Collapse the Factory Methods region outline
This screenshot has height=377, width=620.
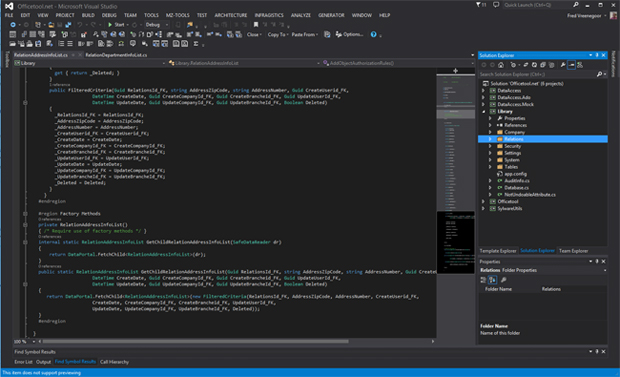click(x=25, y=214)
